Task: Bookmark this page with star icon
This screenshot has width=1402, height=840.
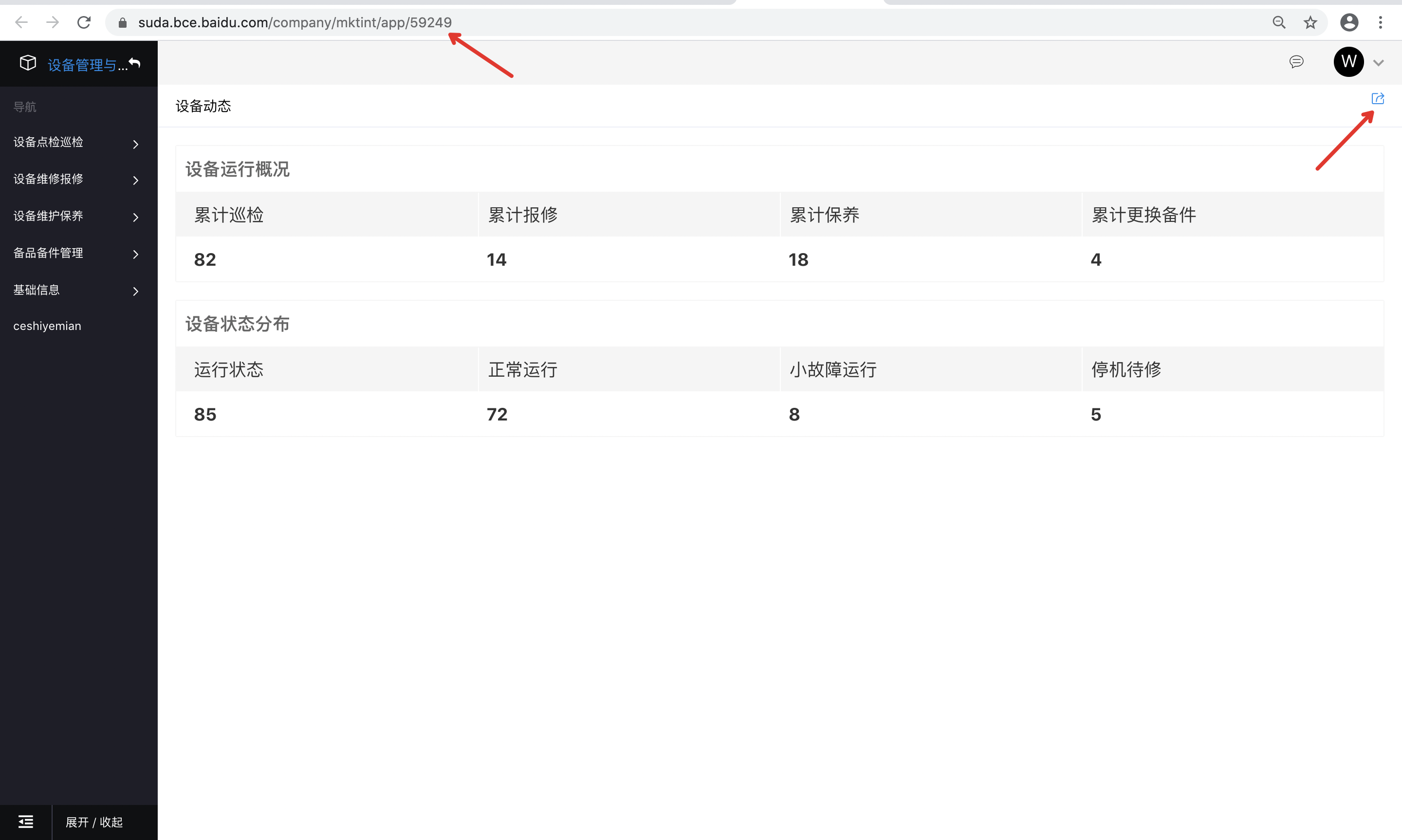Action: point(1310,23)
